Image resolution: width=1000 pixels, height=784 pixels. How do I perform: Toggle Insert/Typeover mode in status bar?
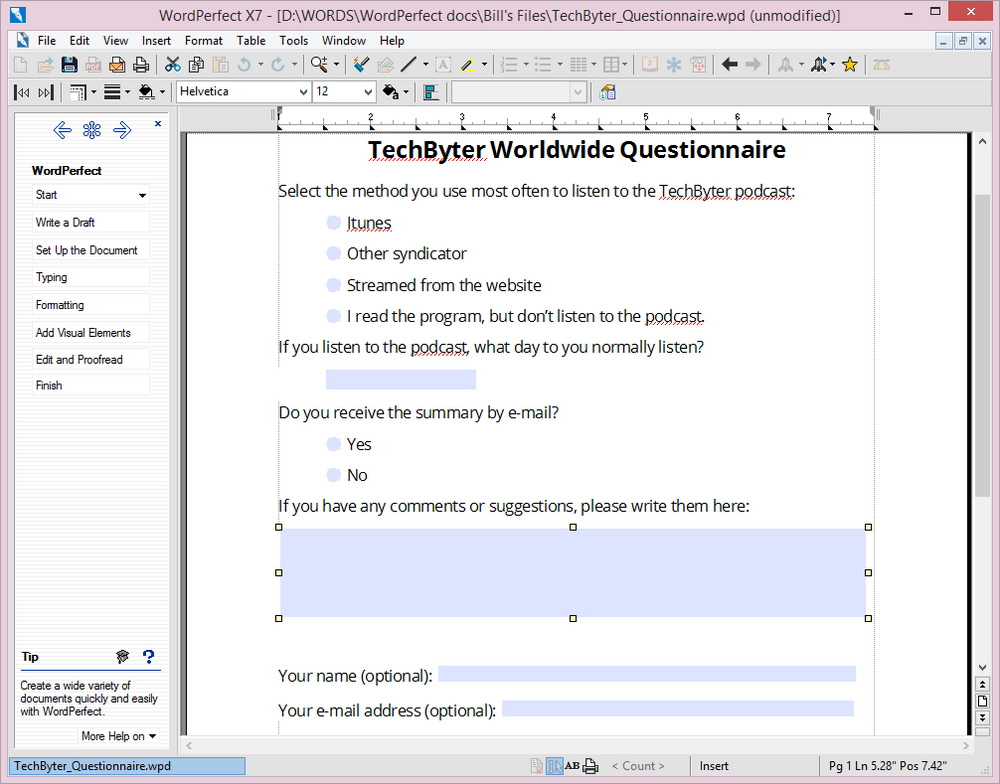(x=714, y=766)
